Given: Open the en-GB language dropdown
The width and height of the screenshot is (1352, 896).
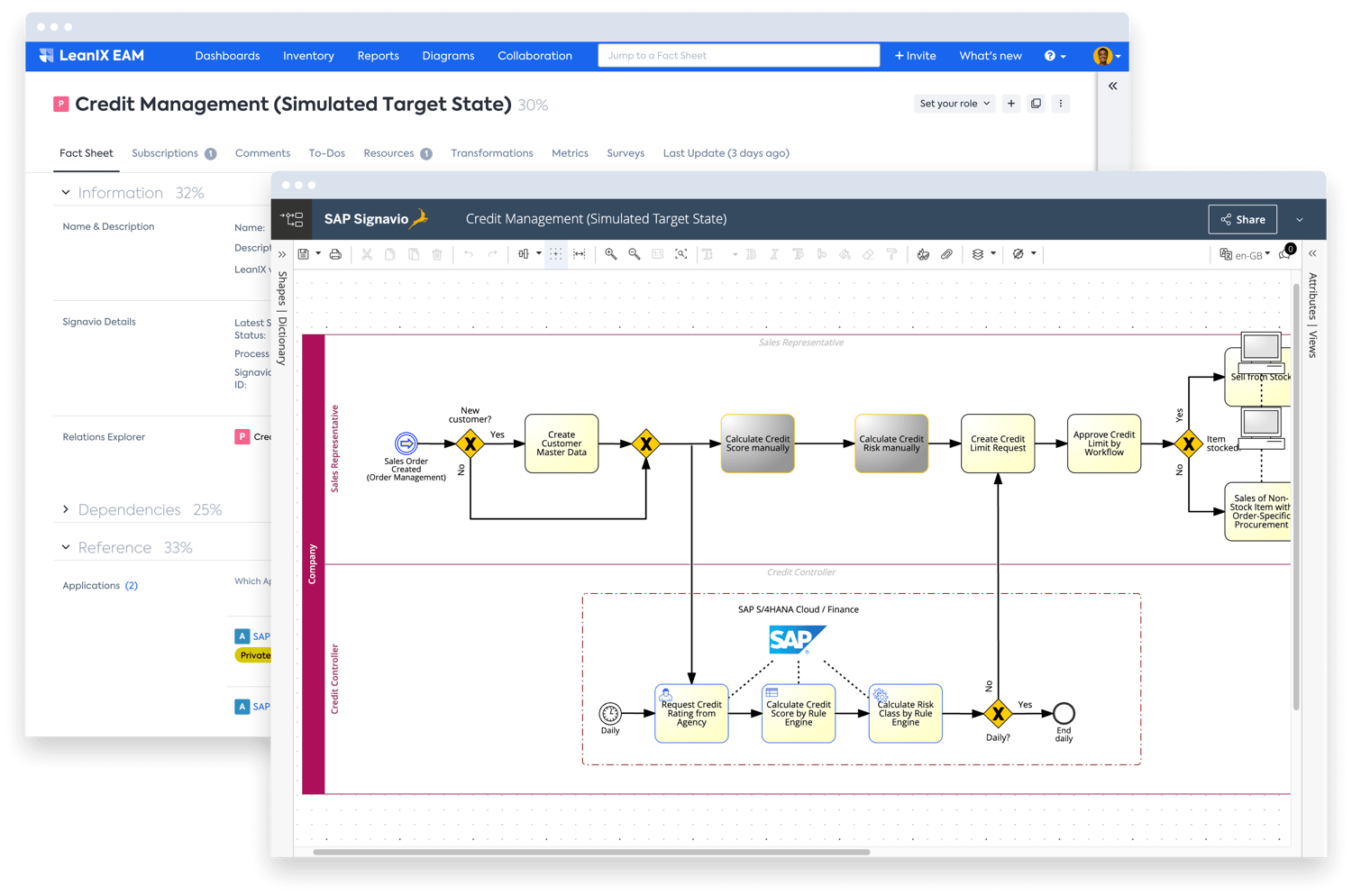Looking at the screenshot, I should coord(1248,255).
